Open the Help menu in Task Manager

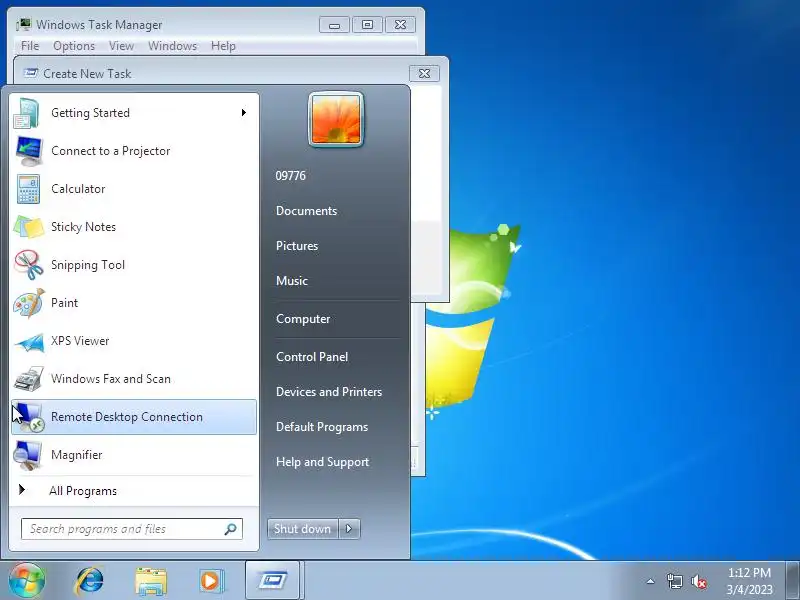(x=223, y=46)
